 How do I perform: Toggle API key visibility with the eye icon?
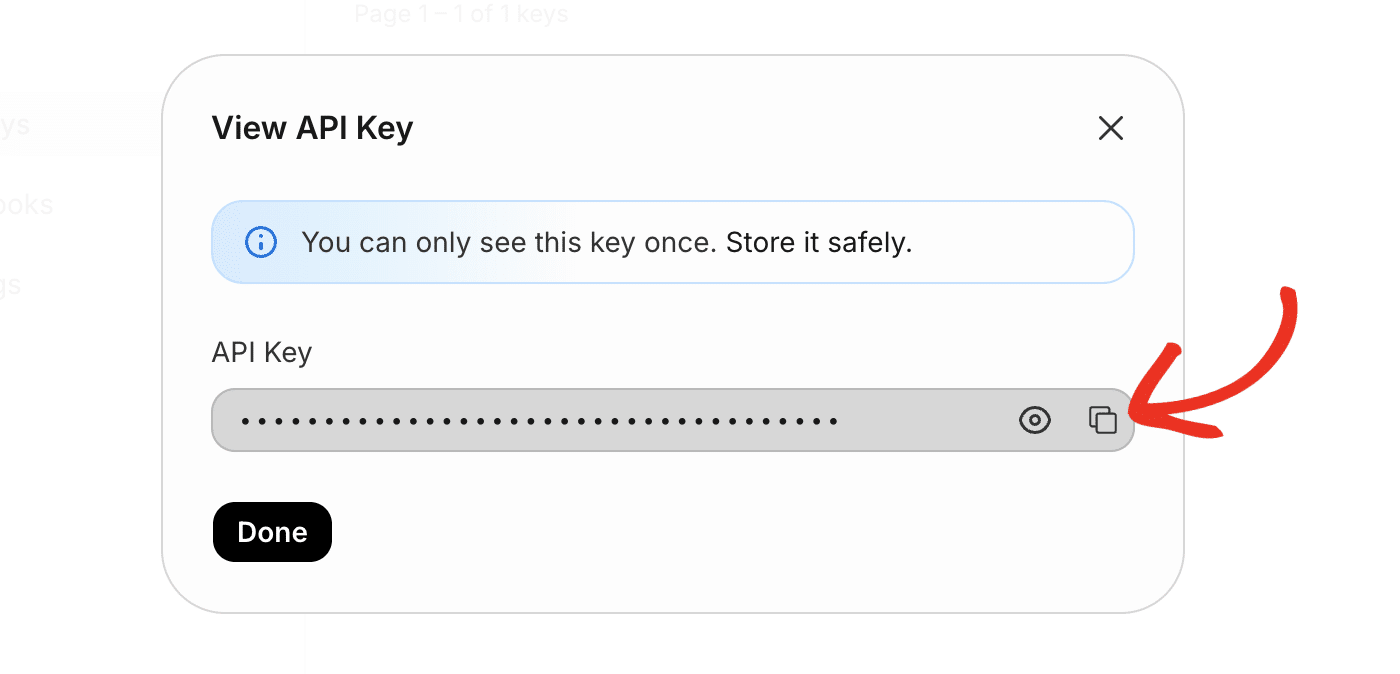(x=1035, y=420)
